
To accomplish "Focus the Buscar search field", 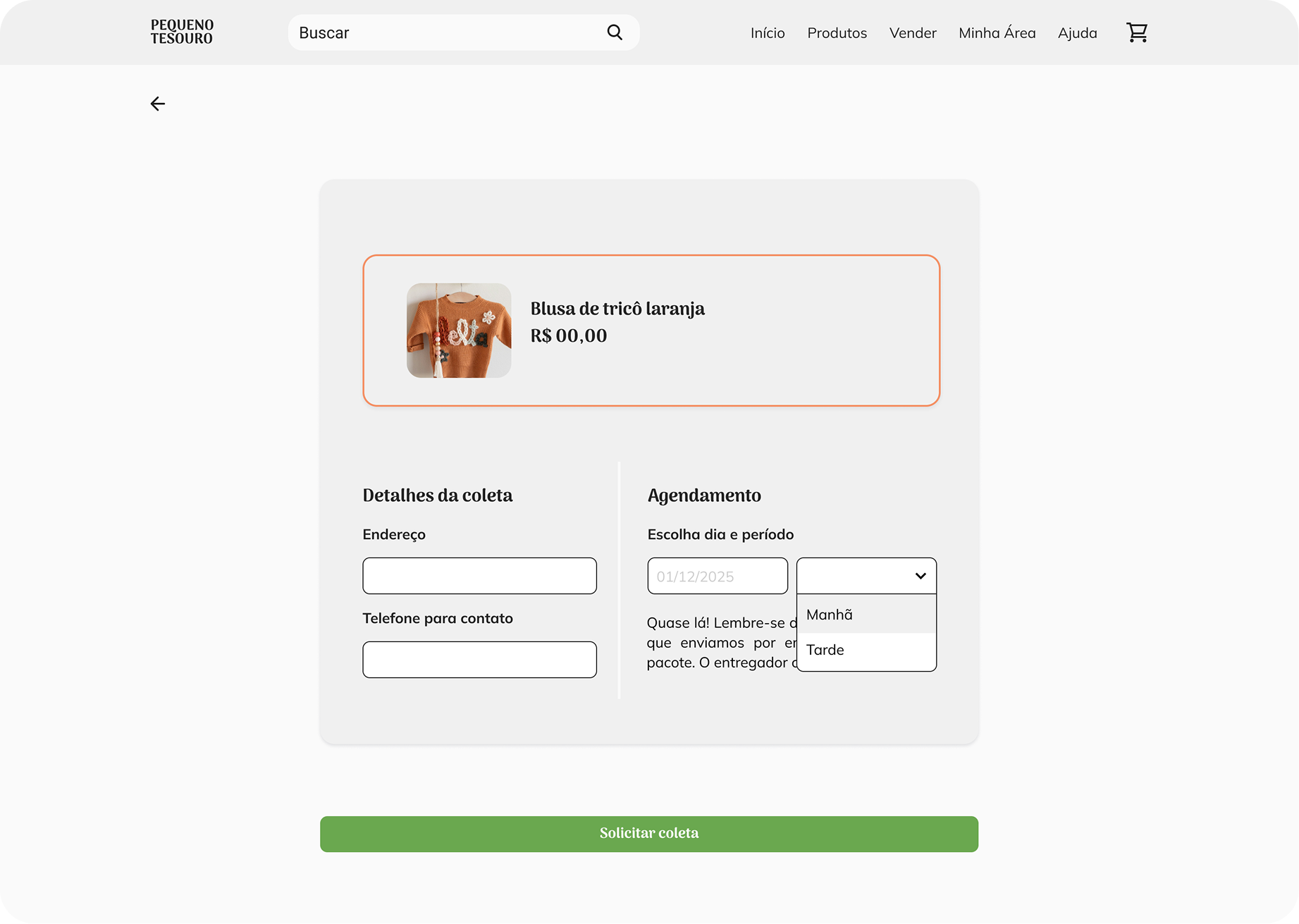I will click(448, 33).
